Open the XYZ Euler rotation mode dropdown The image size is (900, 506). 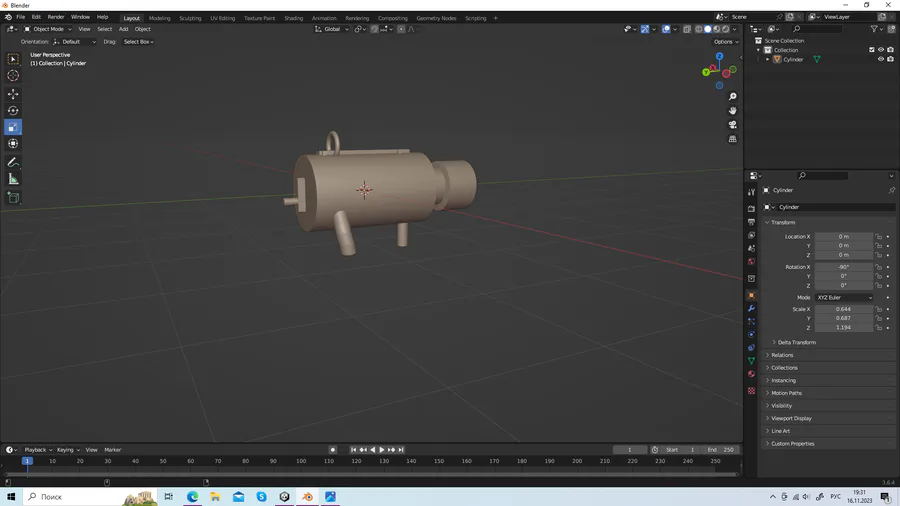point(844,297)
